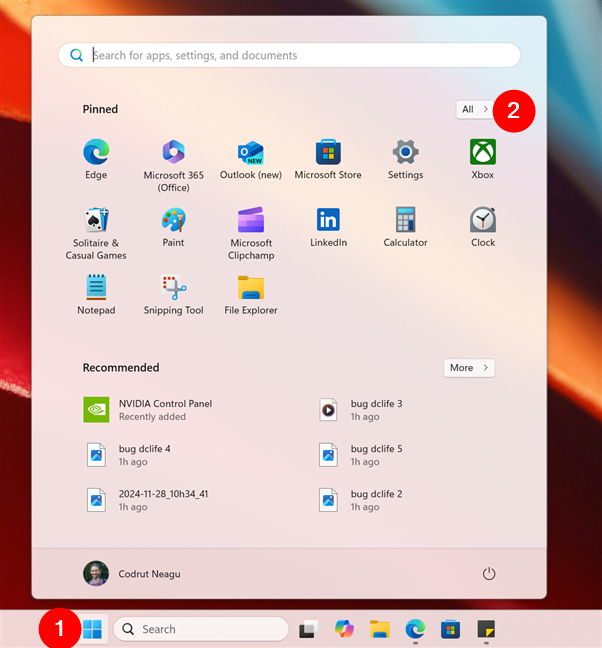Launch the Paint app
The width and height of the screenshot is (602, 648).
point(174,227)
